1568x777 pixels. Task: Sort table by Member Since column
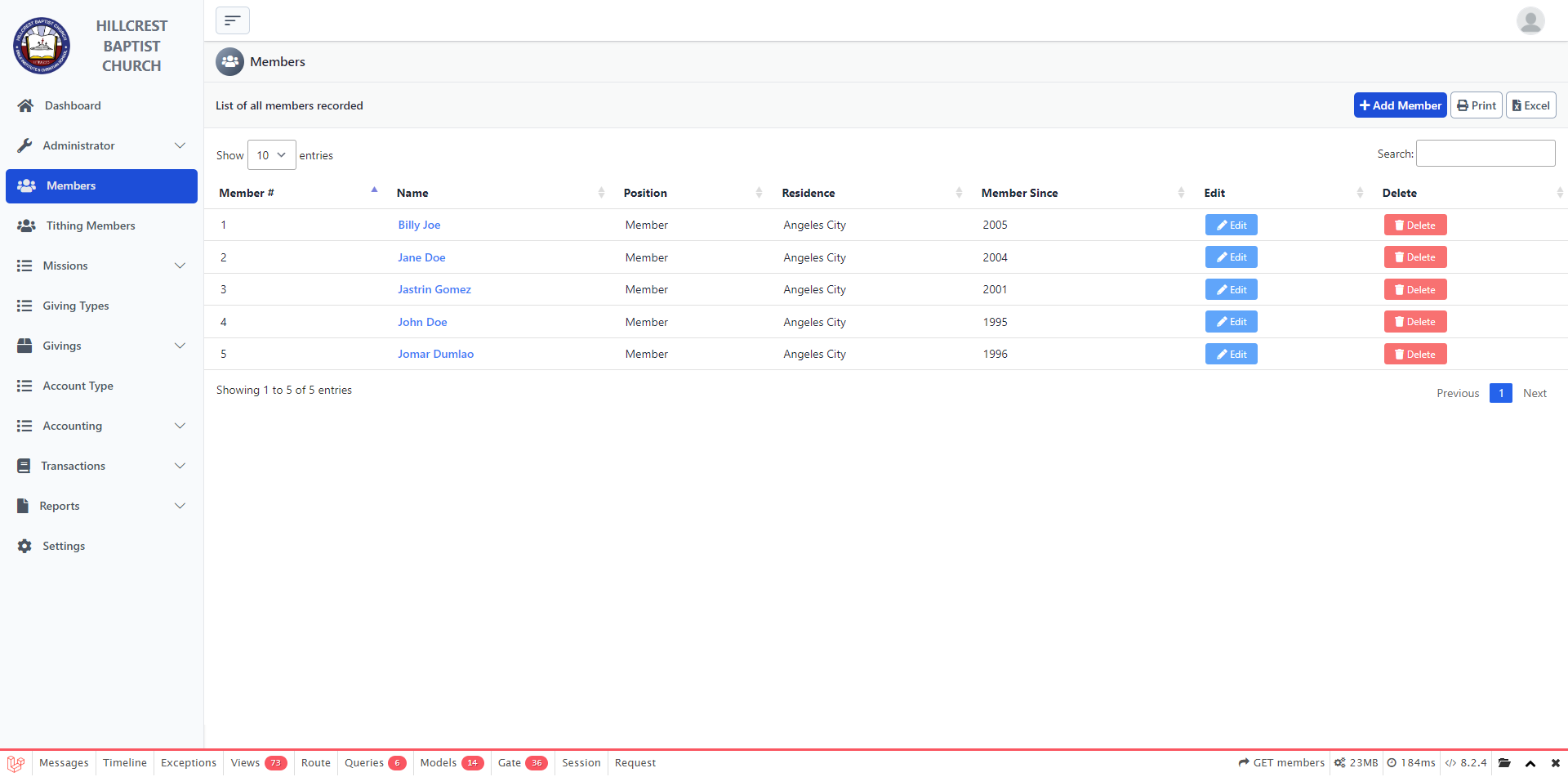tap(1019, 193)
